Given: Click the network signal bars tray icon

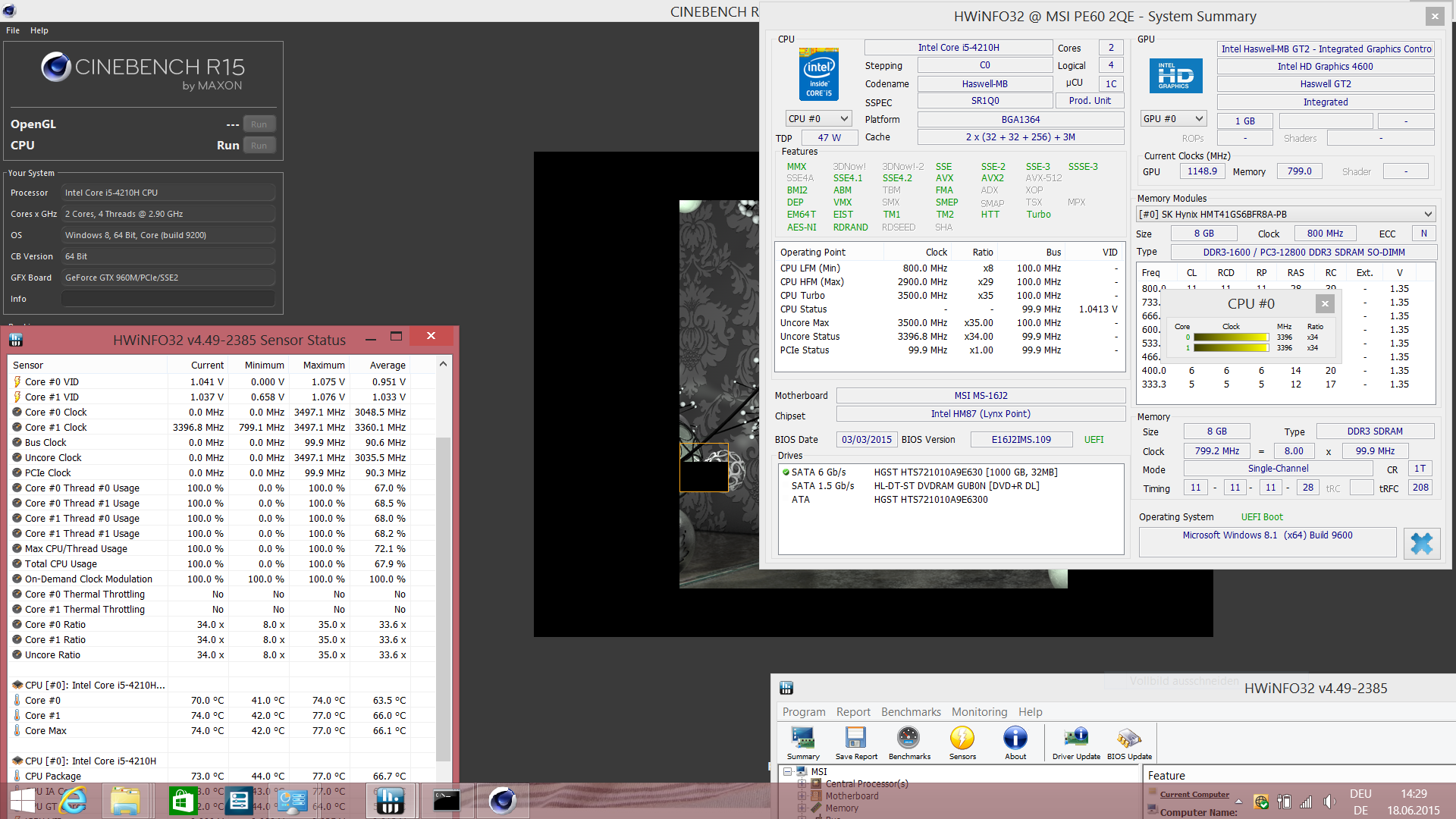Looking at the screenshot, I should (x=1306, y=802).
